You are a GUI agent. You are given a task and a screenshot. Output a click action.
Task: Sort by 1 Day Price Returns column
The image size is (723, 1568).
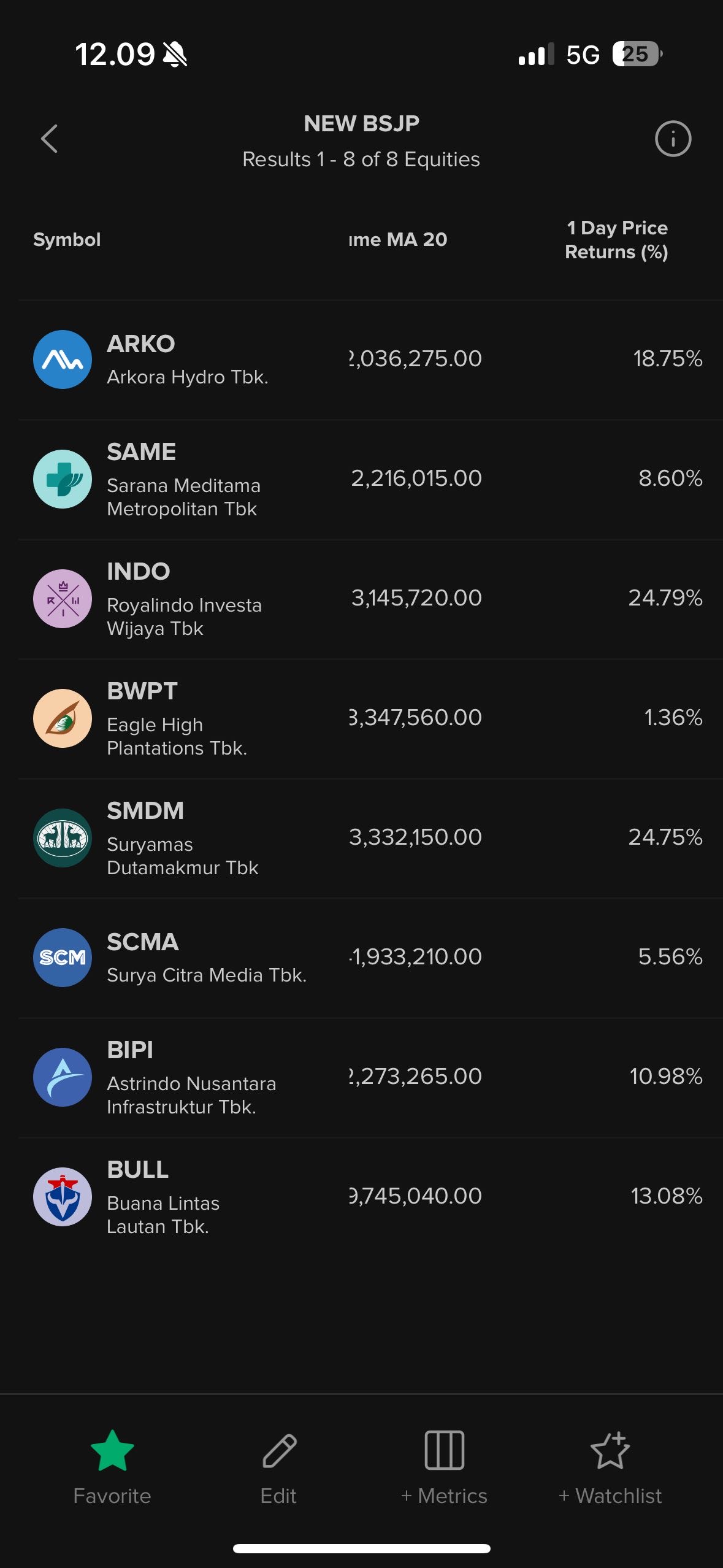click(616, 240)
